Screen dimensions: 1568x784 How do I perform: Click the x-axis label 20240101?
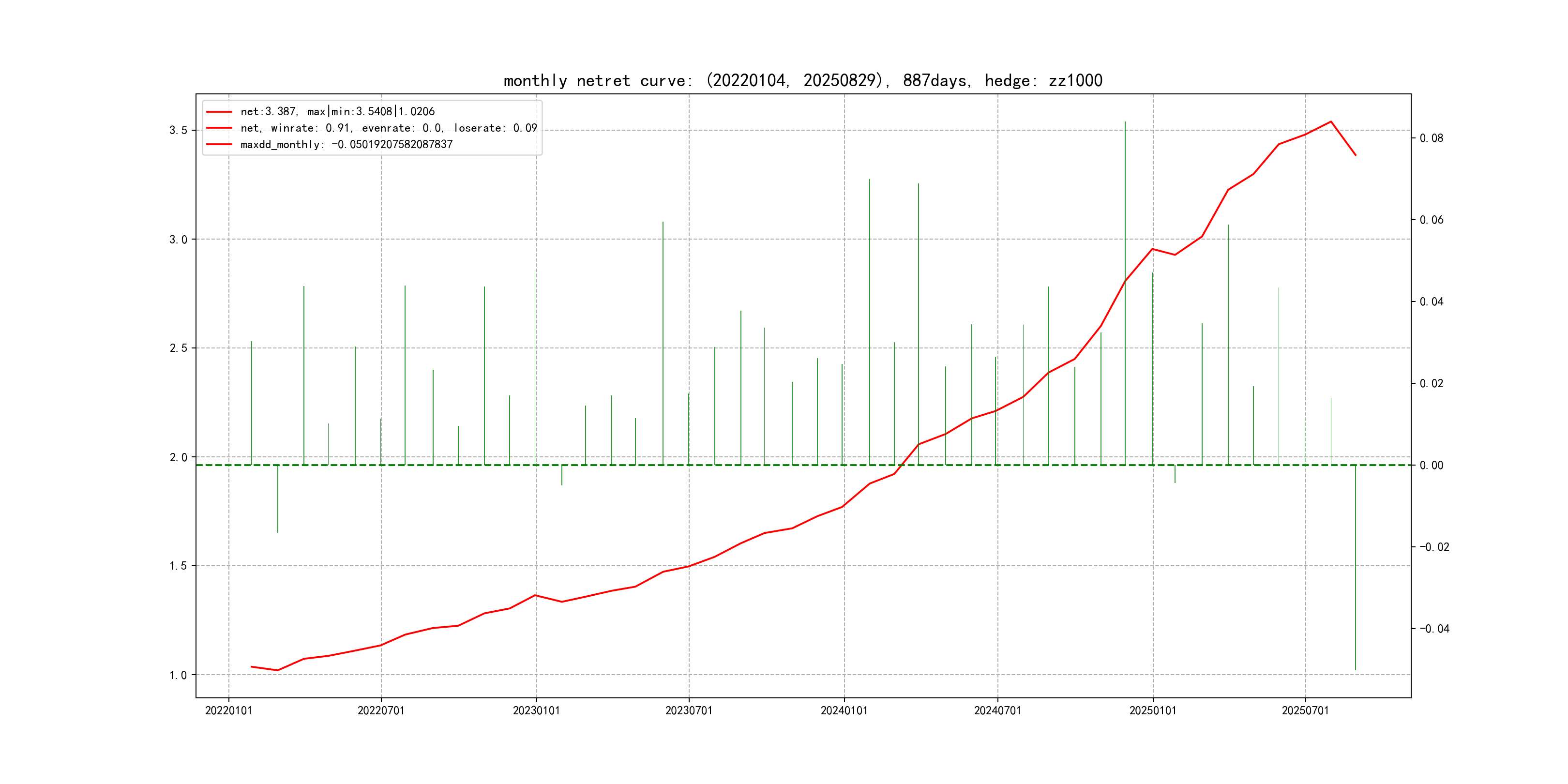(x=844, y=710)
